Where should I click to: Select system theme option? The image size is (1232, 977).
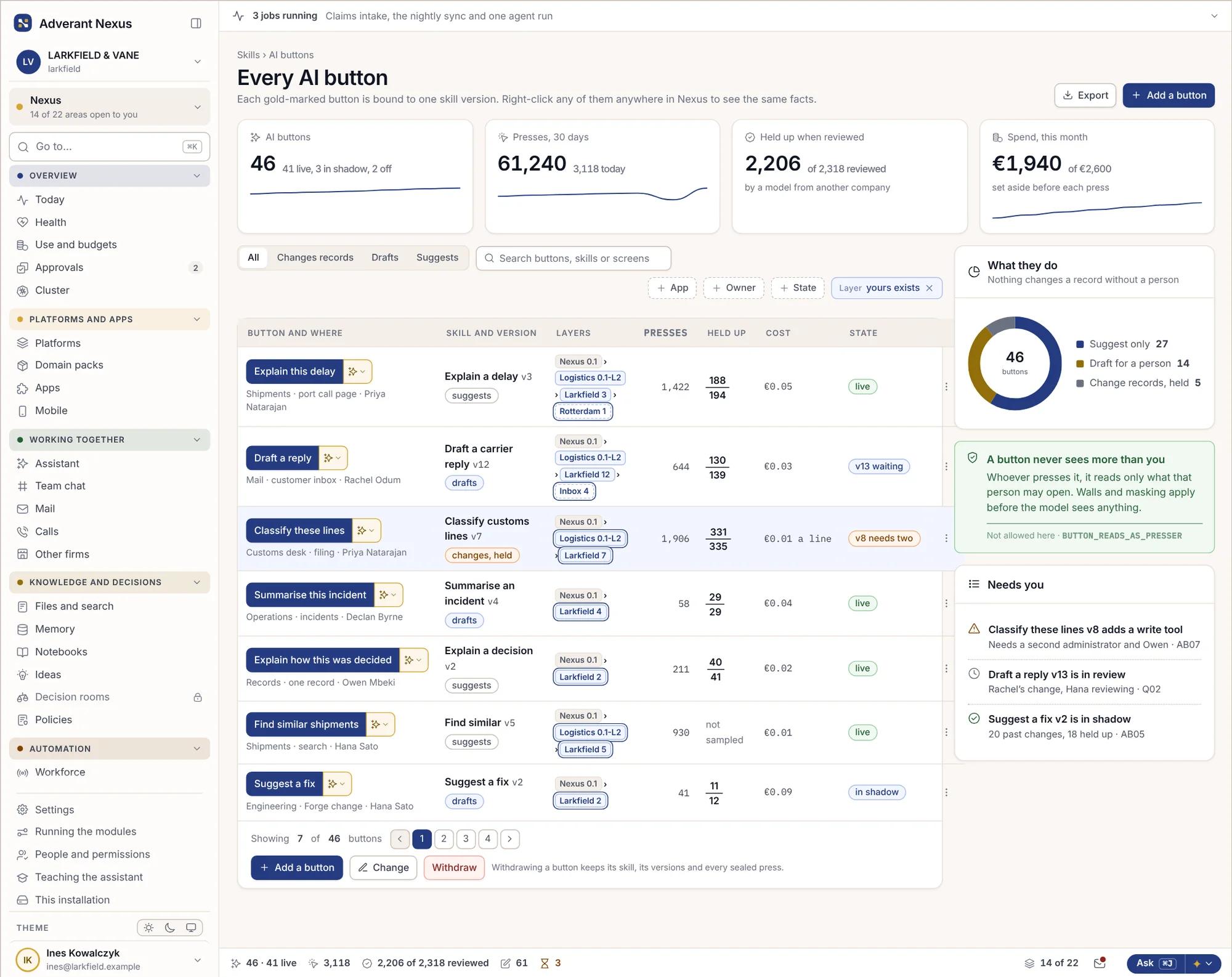(191, 928)
